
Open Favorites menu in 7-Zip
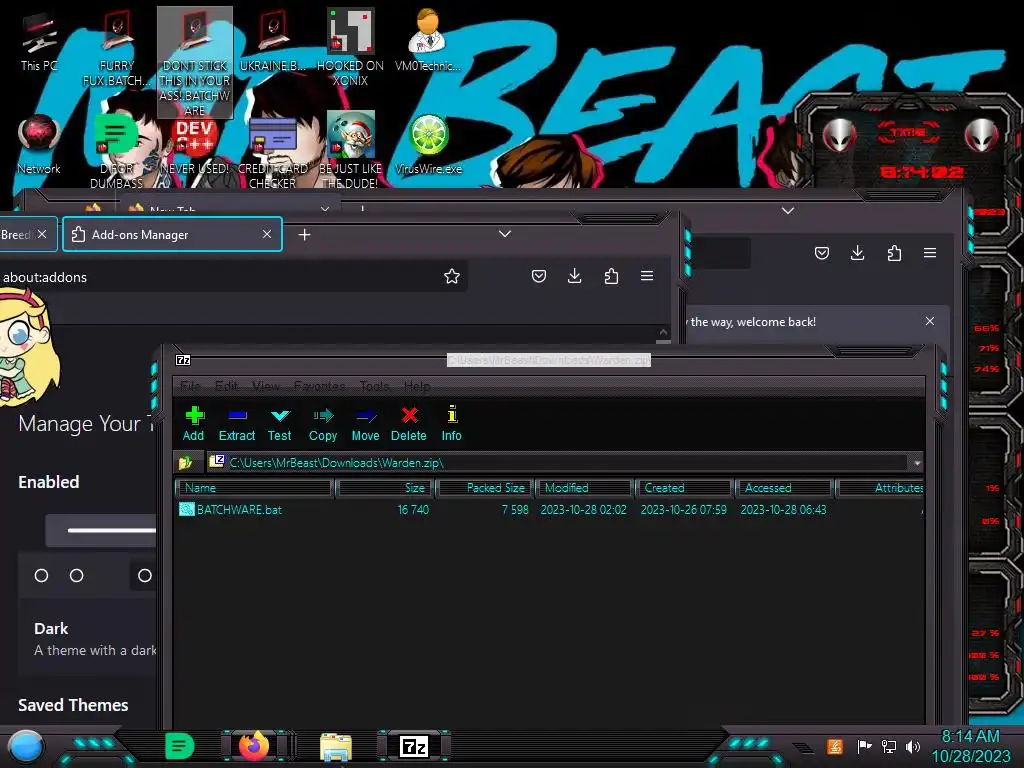(x=319, y=386)
